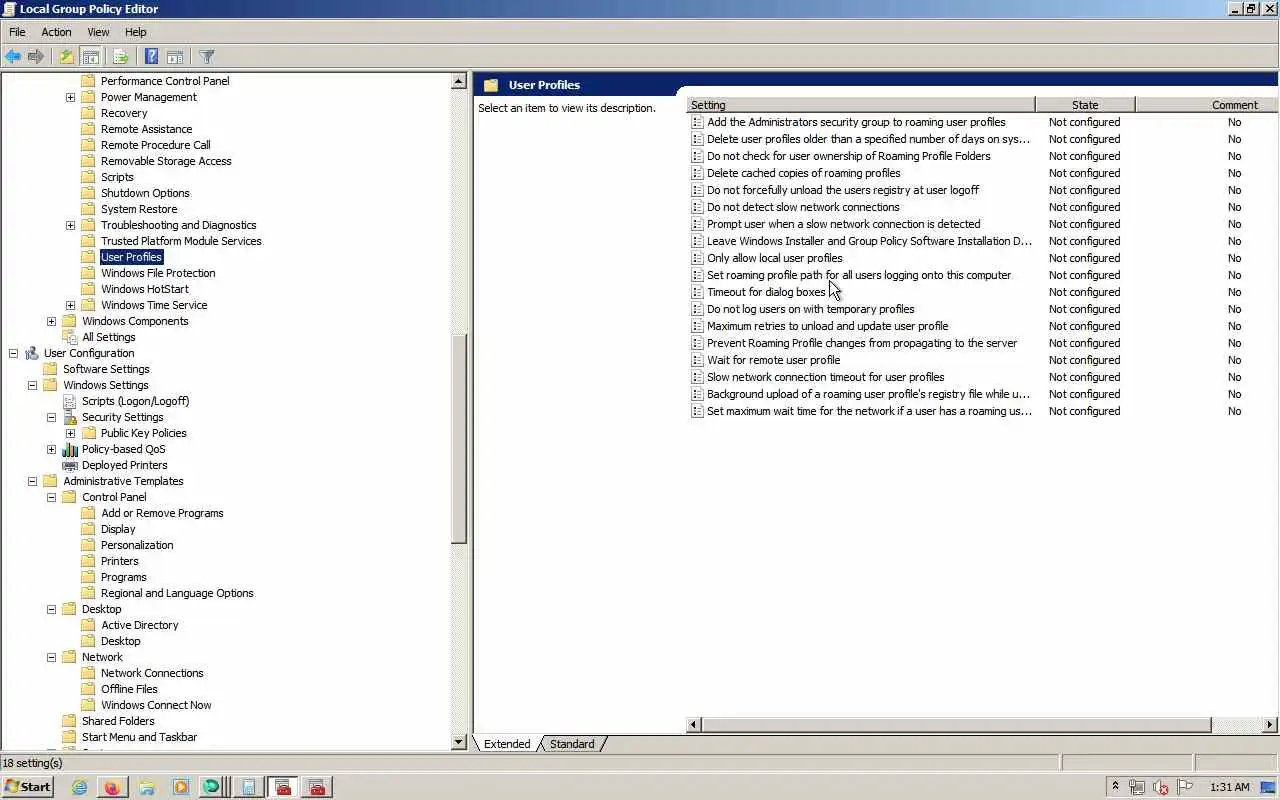1280x800 pixels.
Task: Click the User Configuration node icon
Action: pyautogui.click(x=32, y=353)
